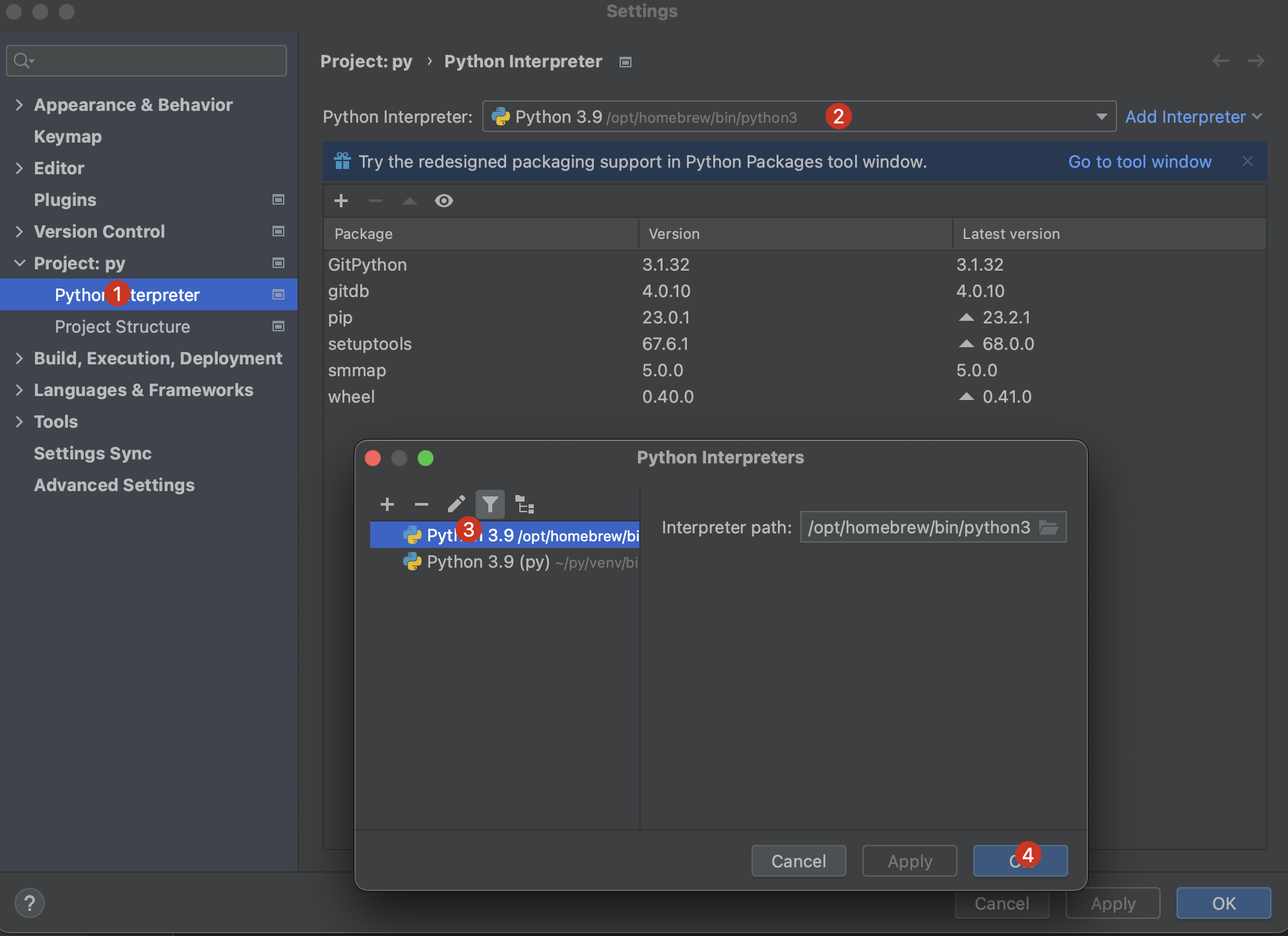Click Go to tool window link
Image resolution: width=1288 pixels, height=936 pixels.
point(1140,162)
